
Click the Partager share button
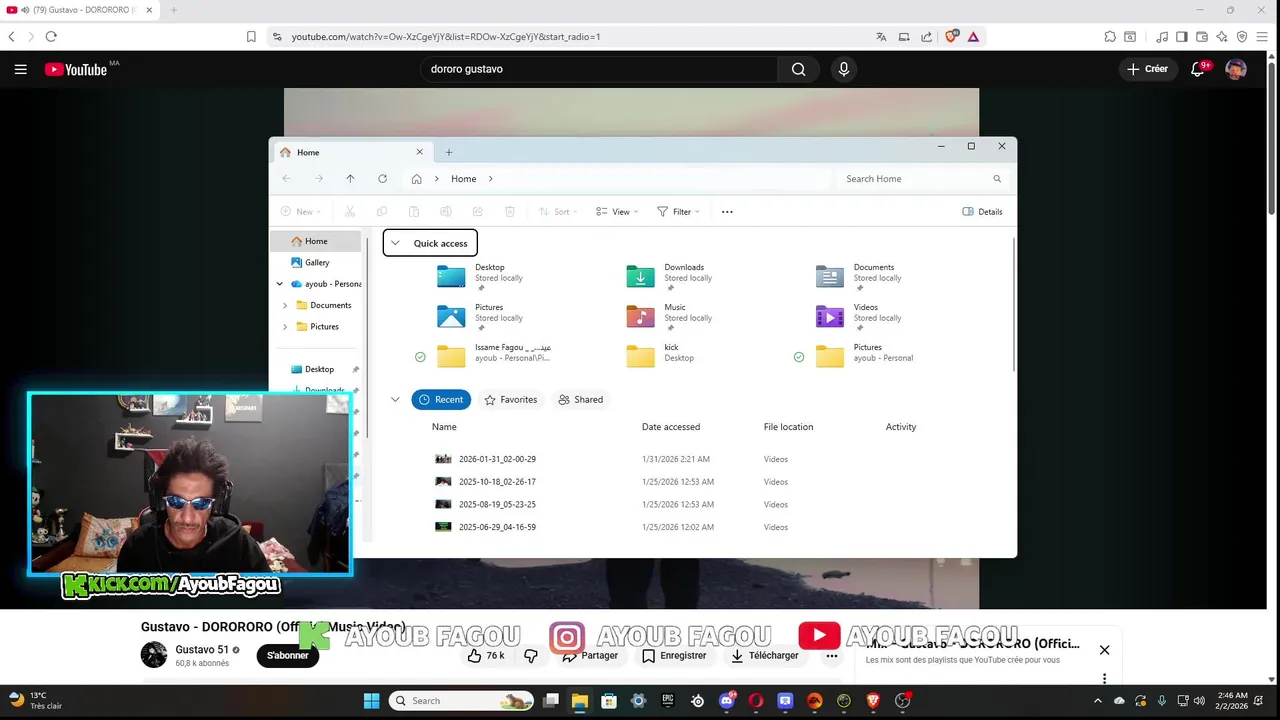point(590,656)
